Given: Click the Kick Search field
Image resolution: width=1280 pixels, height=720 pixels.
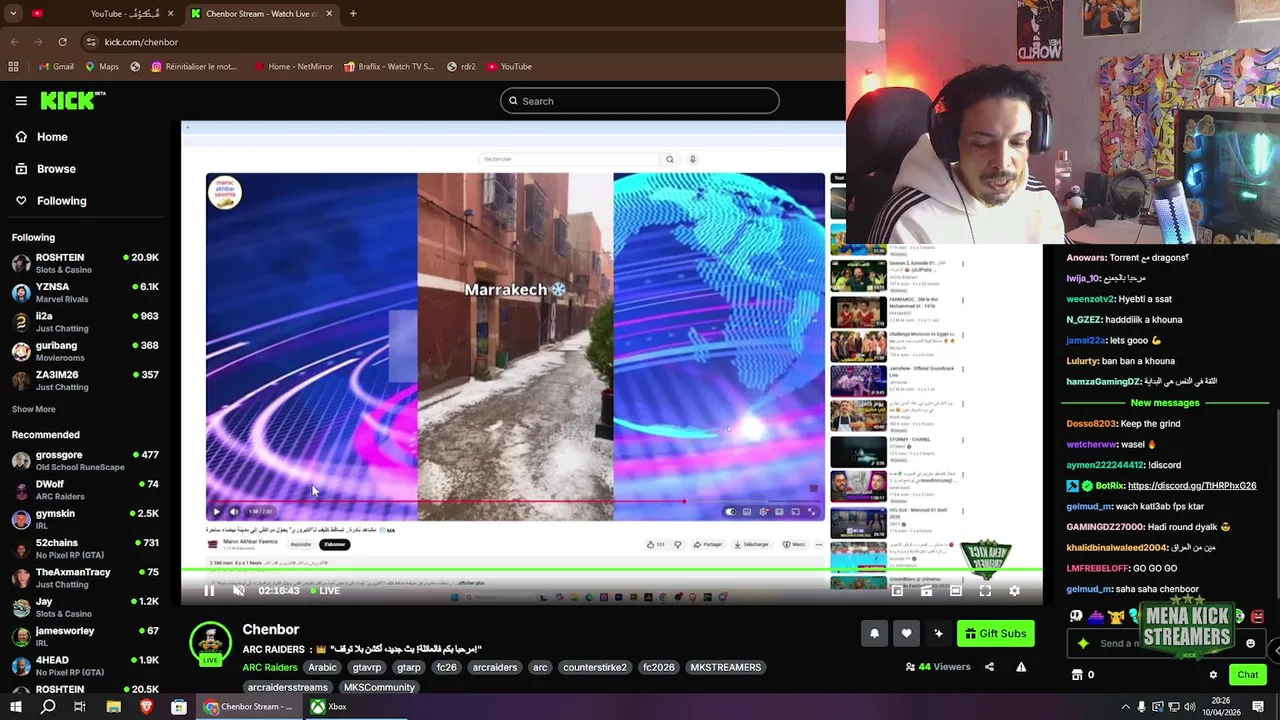Looking at the screenshot, I should [x=640, y=101].
